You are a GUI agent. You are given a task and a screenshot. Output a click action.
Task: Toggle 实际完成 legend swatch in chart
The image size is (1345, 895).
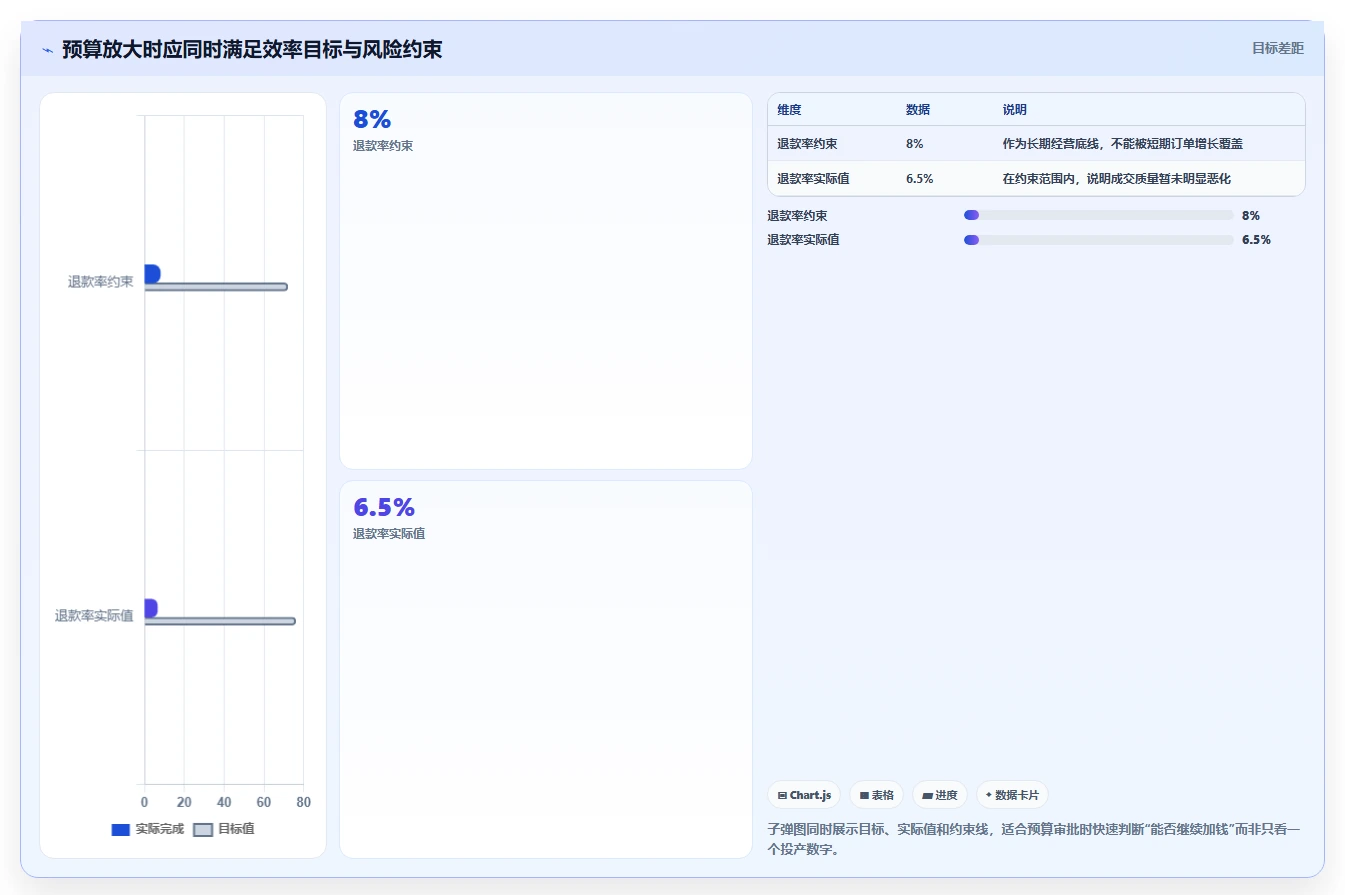point(120,829)
